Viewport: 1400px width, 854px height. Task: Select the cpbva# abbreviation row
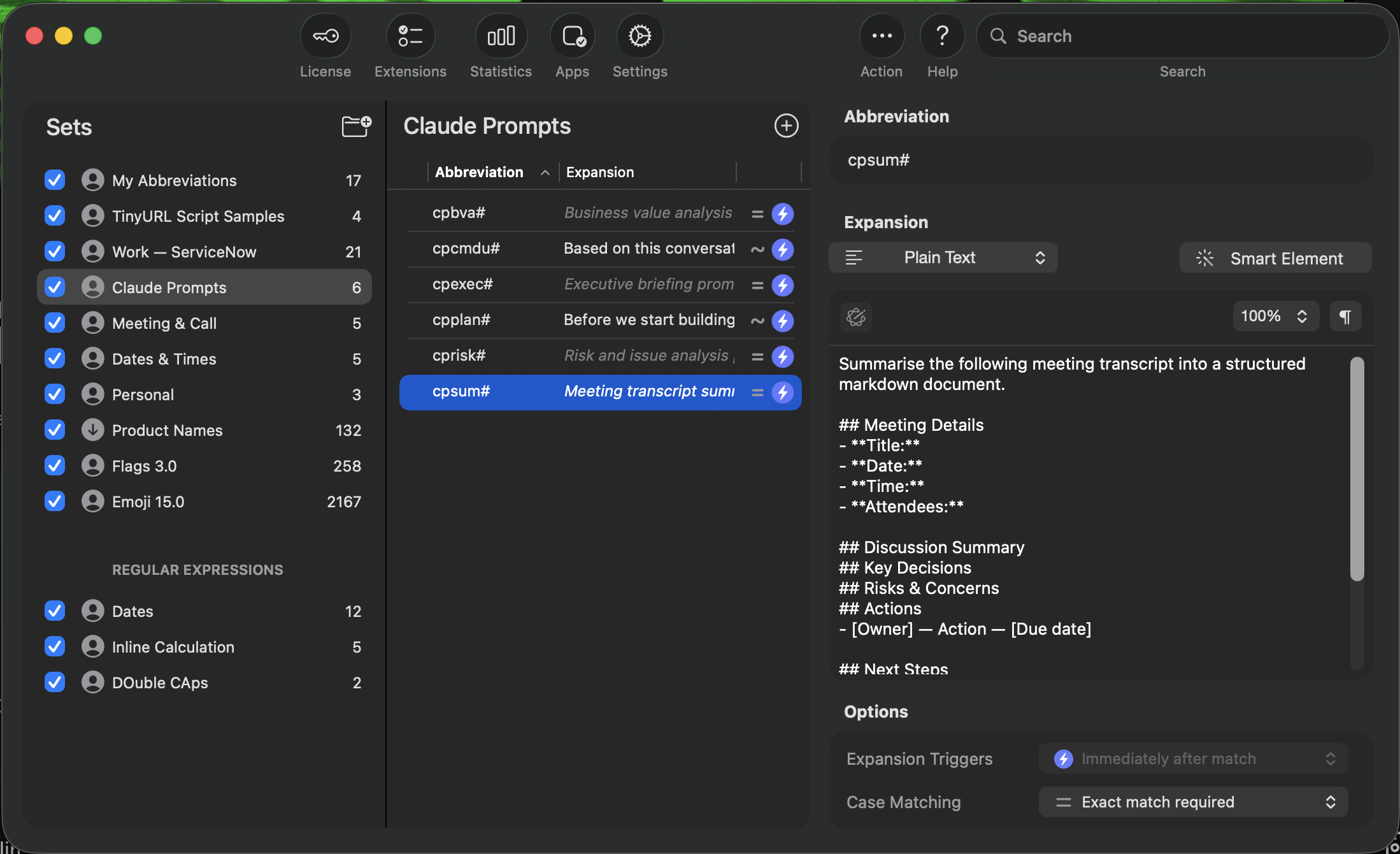click(600, 213)
